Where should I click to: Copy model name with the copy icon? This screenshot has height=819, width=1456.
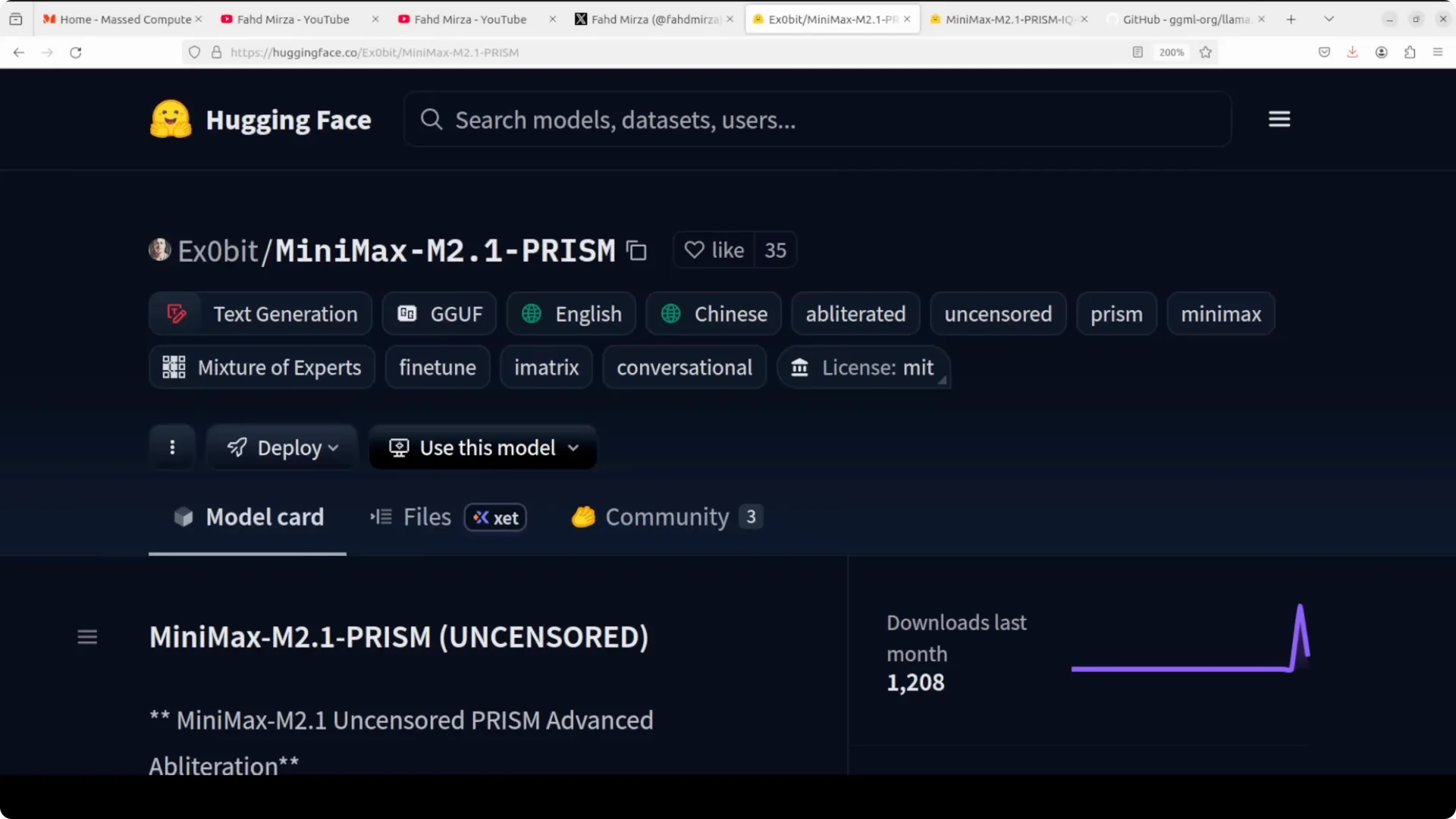pyautogui.click(x=636, y=251)
